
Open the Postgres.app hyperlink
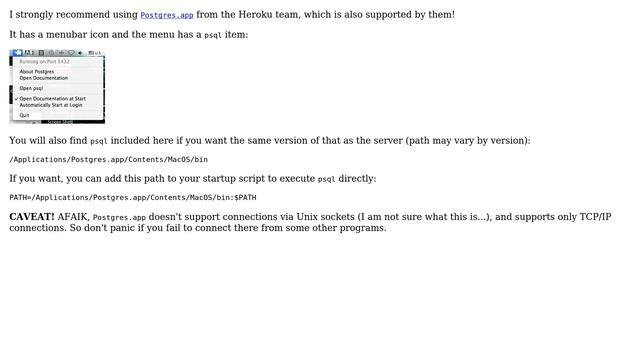(x=167, y=15)
